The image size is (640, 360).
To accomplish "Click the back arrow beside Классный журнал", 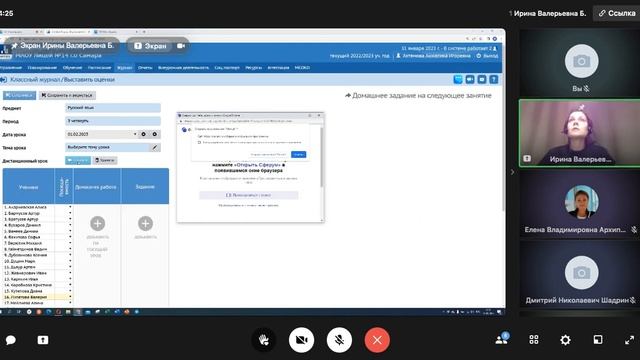I will coord(4,80).
